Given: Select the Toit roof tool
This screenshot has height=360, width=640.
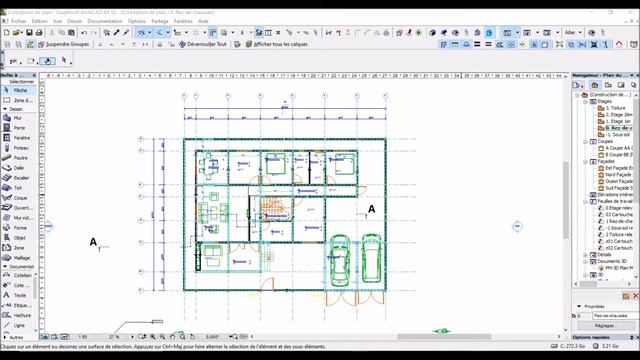Looking at the screenshot, I should 18,188.
